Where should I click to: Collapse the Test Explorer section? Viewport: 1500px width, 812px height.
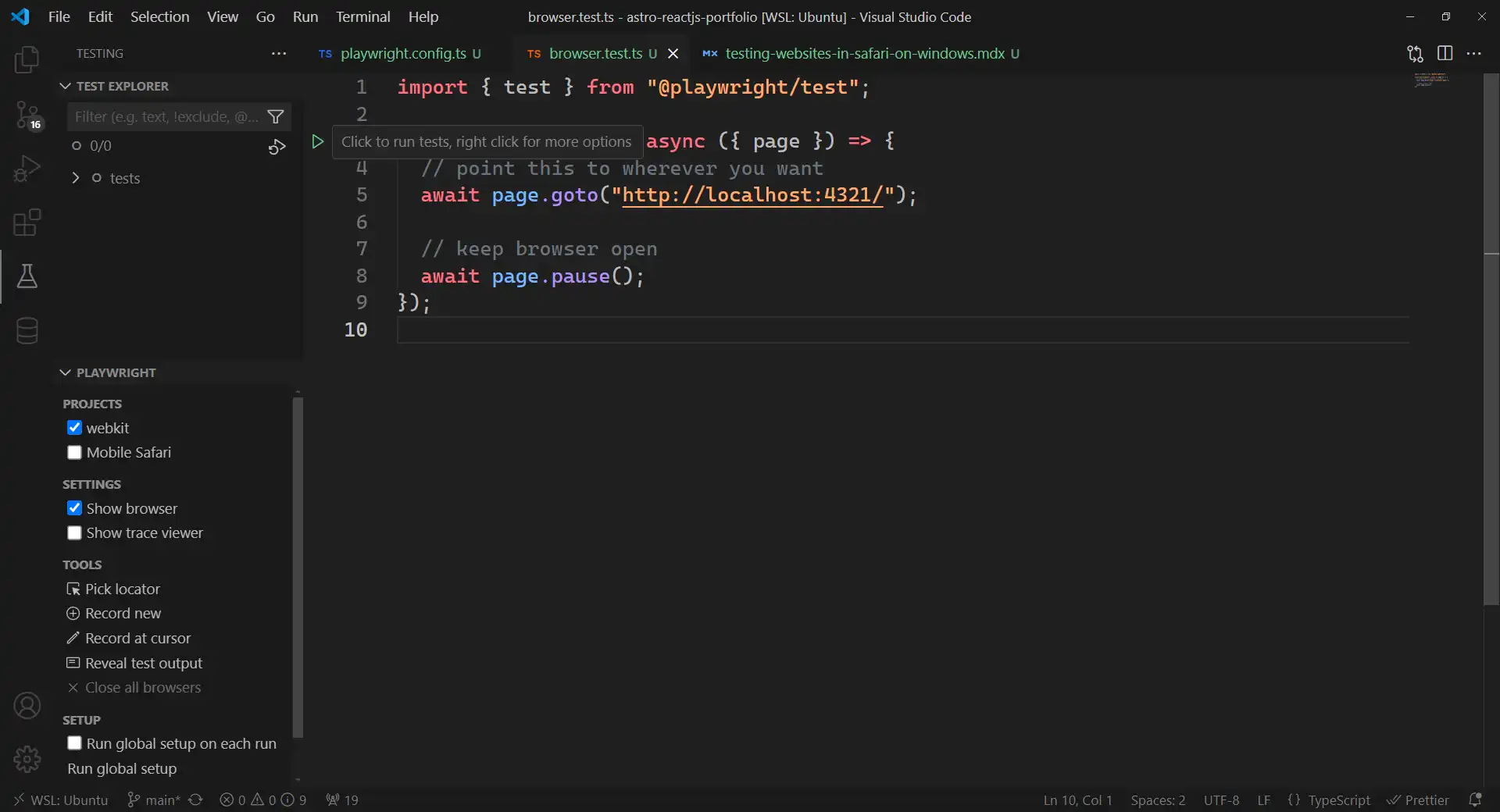(x=66, y=86)
